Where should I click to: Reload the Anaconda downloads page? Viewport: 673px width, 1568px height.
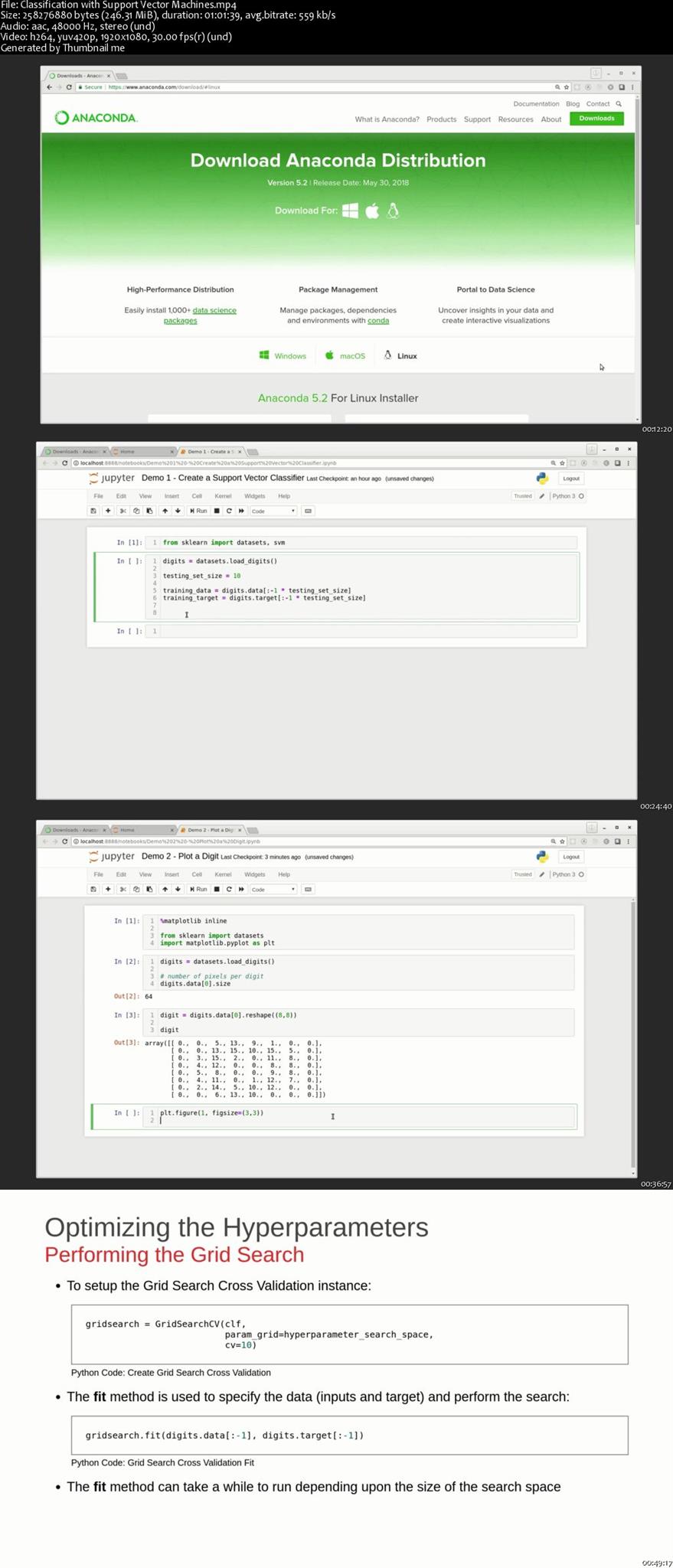[69, 87]
